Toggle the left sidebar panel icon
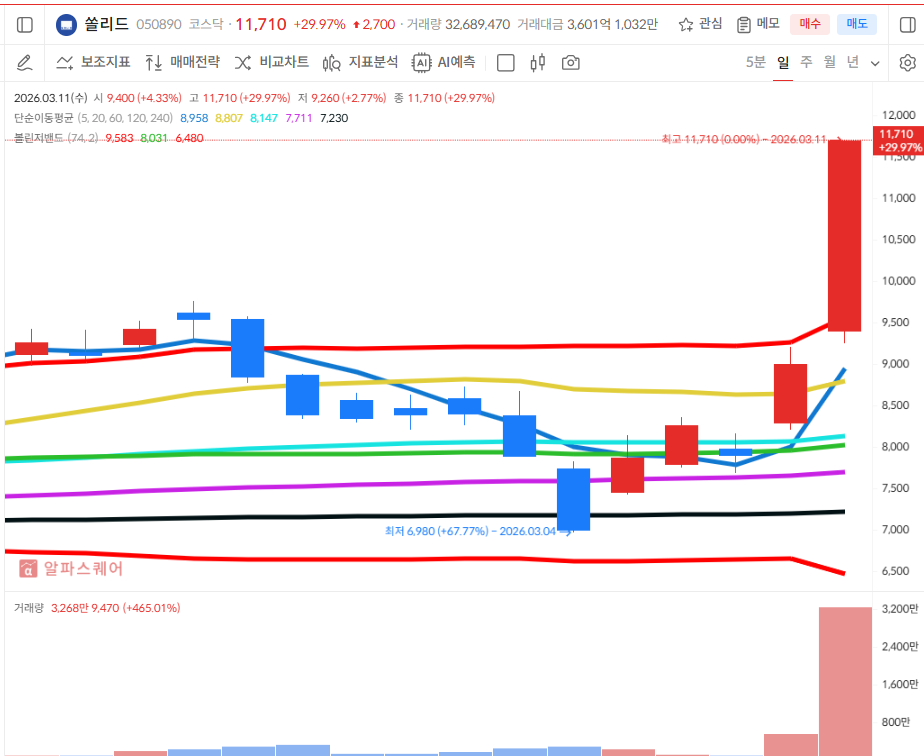The height and width of the screenshot is (756, 924). tap(25, 24)
